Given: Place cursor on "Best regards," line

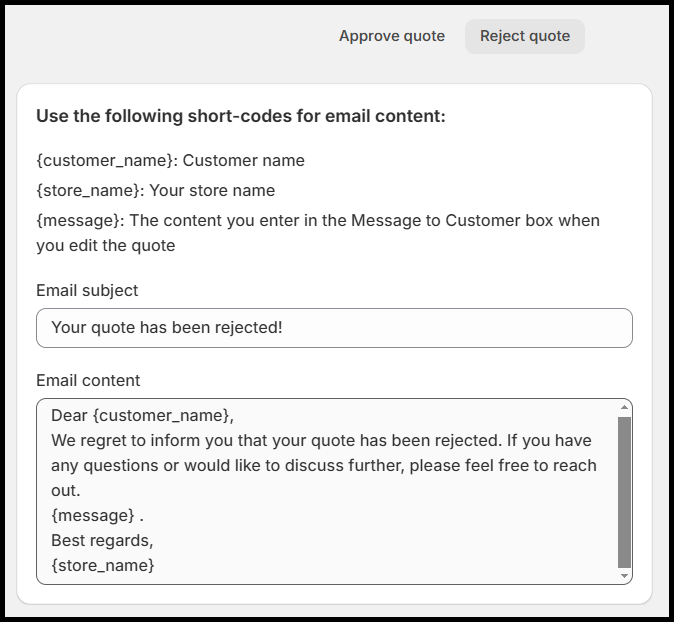Looking at the screenshot, I should (x=101, y=540).
